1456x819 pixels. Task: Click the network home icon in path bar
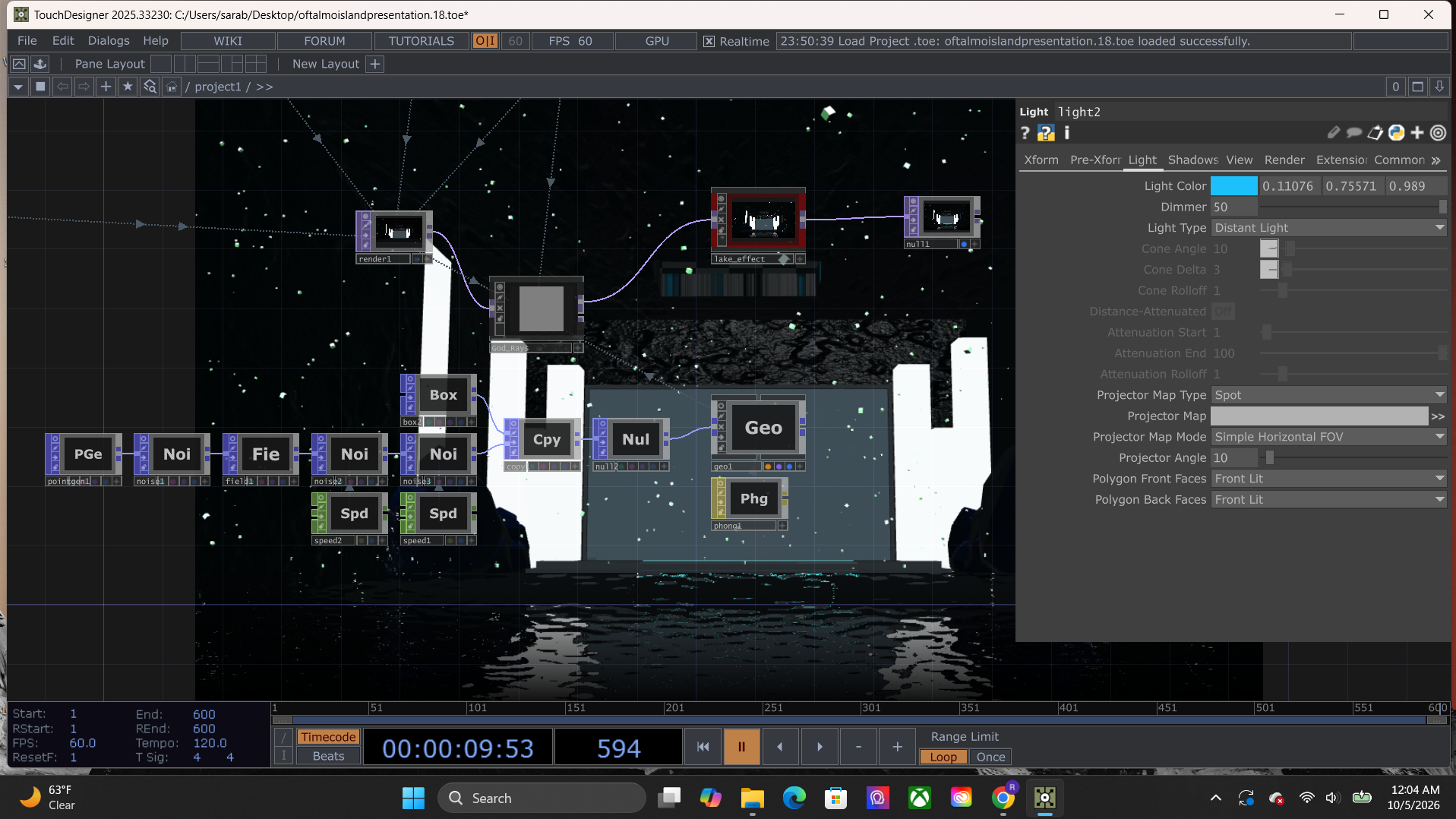pyautogui.click(x=172, y=87)
